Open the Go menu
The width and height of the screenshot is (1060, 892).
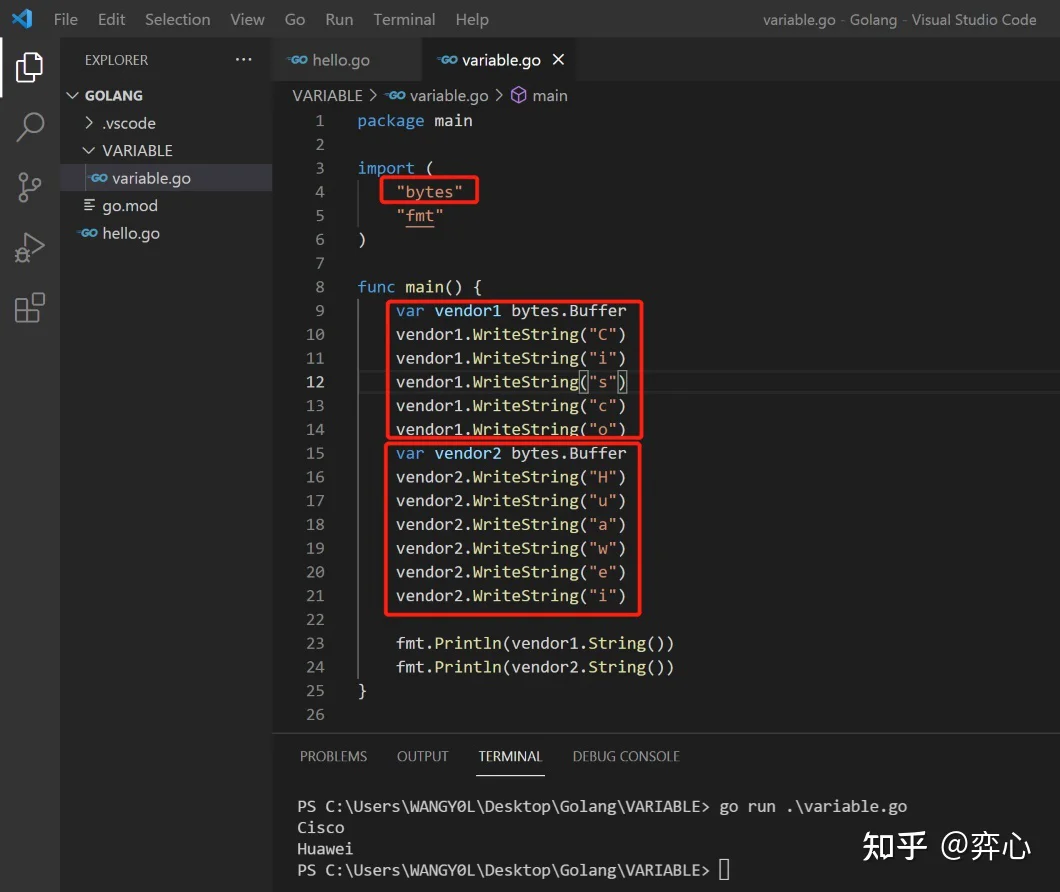(x=295, y=20)
